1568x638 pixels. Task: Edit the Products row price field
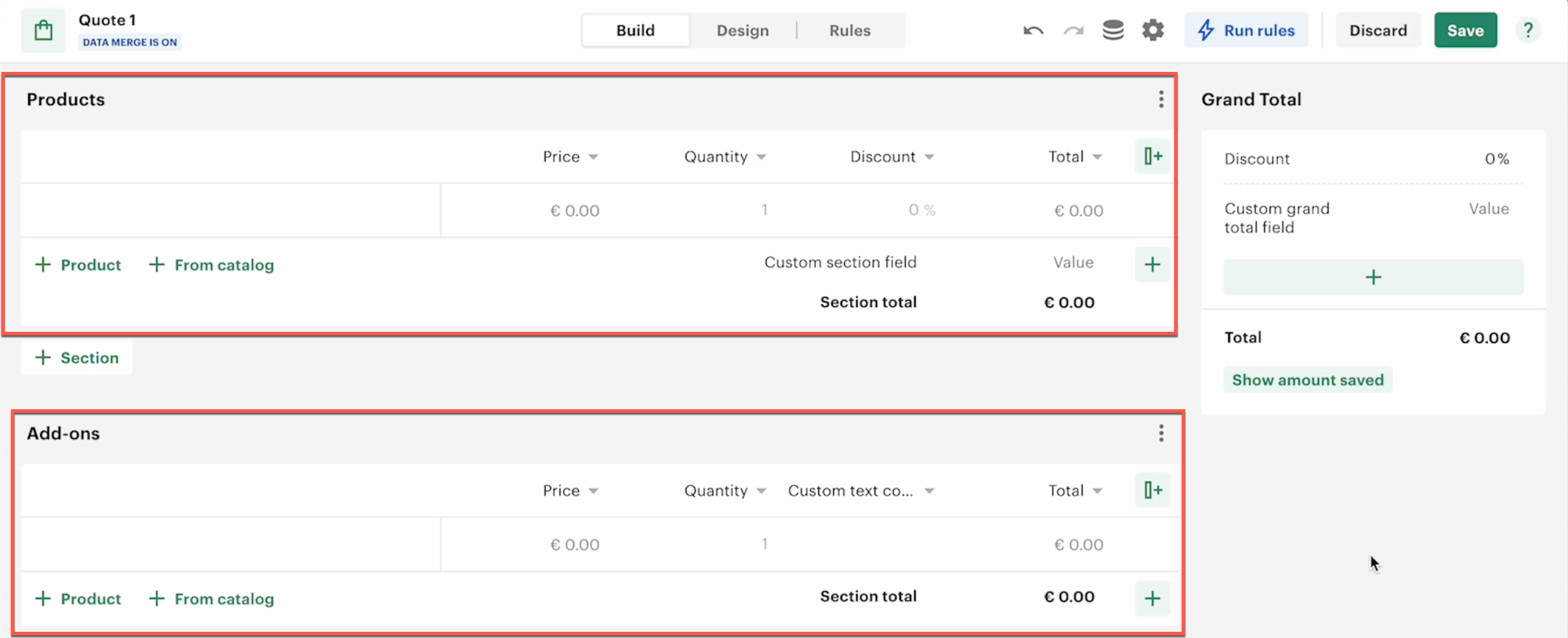tap(574, 211)
